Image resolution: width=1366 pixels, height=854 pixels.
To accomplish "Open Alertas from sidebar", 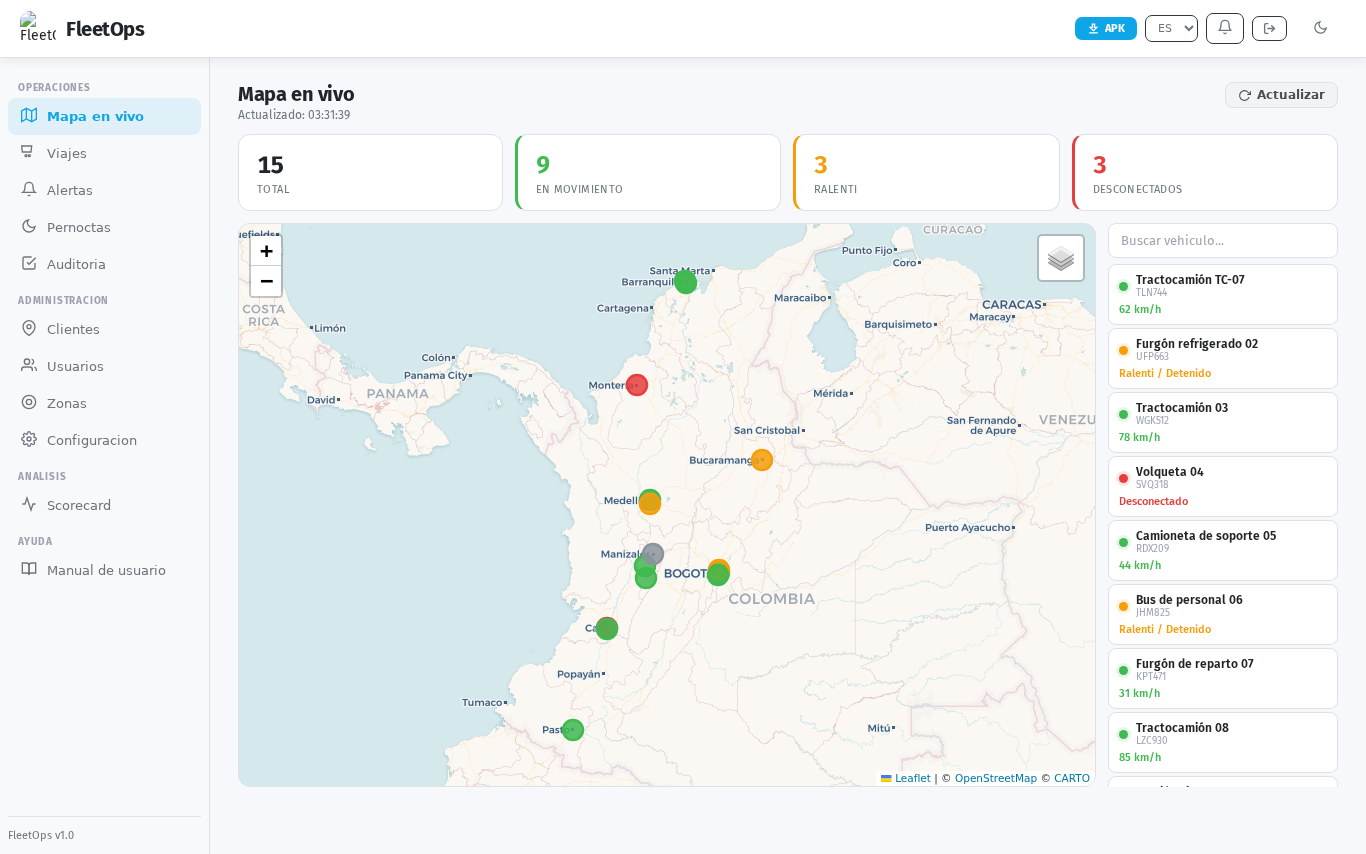I will click(104, 190).
